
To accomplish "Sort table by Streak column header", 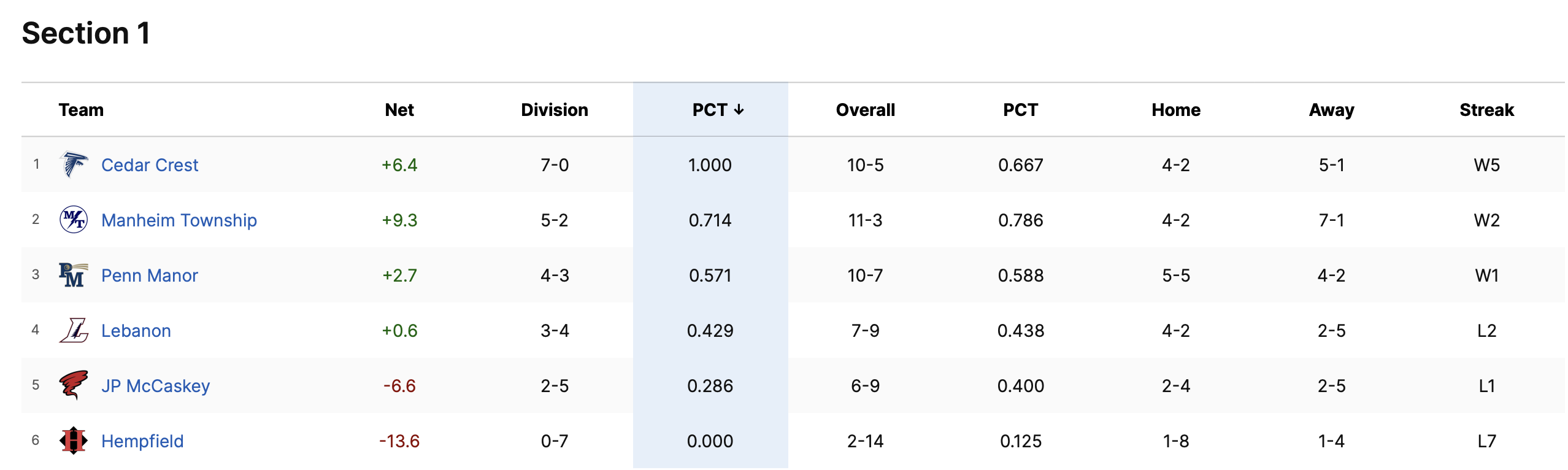I will coord(1486,110).
